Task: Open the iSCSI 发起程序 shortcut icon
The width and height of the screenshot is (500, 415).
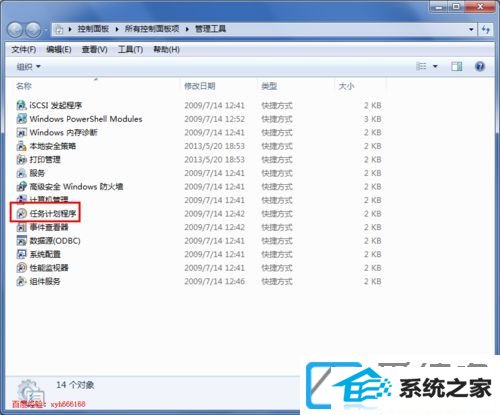Action: [21, 105]
